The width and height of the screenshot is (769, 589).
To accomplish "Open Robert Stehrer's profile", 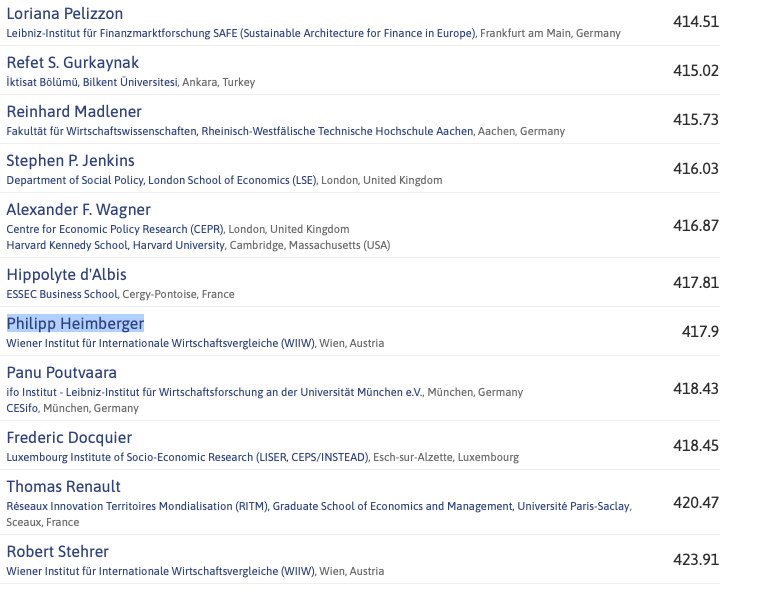I will [x=57, y=552].
